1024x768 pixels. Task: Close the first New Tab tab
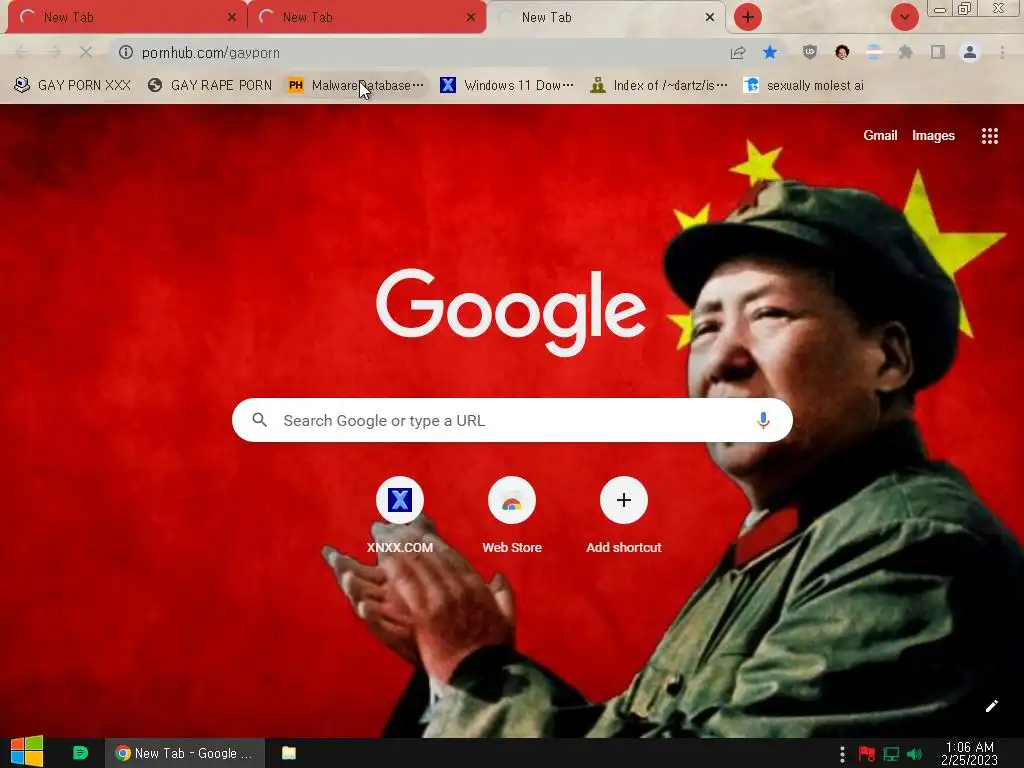[231, 18]
